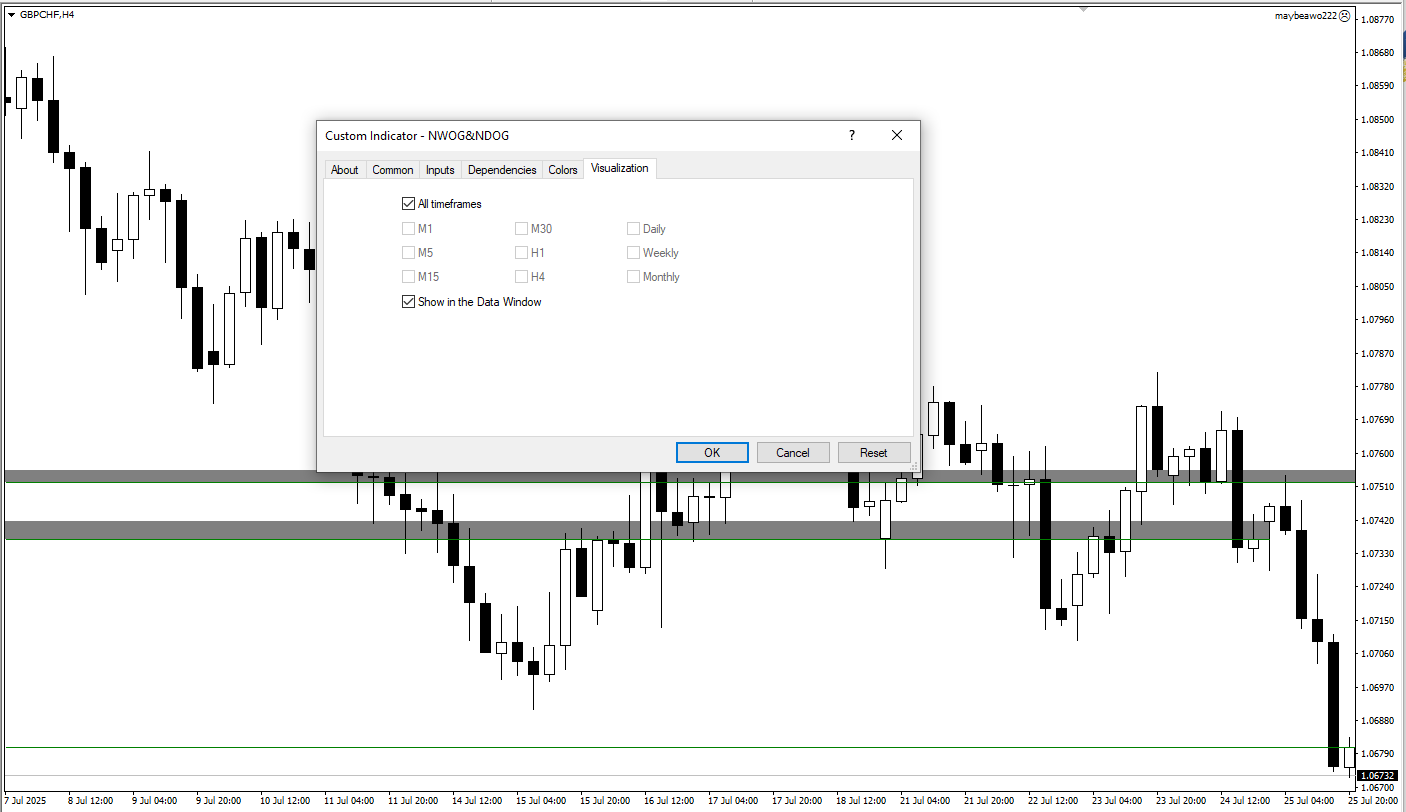Viewport: 1406px width, 812px height.
Task: Click the 1.07060 price axis label
Action: tap(1378, 654)
